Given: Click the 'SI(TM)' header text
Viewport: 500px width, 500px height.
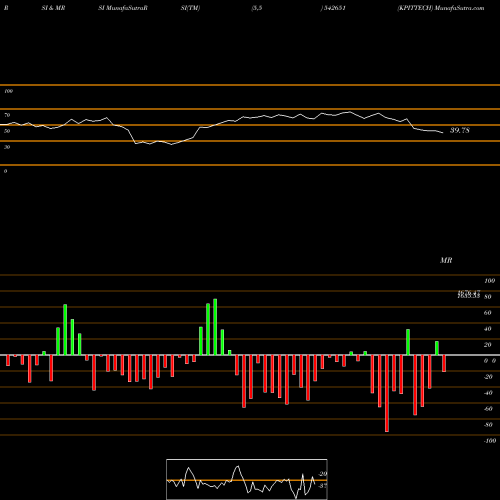Looking at the screenshot, I should point(190,8).
